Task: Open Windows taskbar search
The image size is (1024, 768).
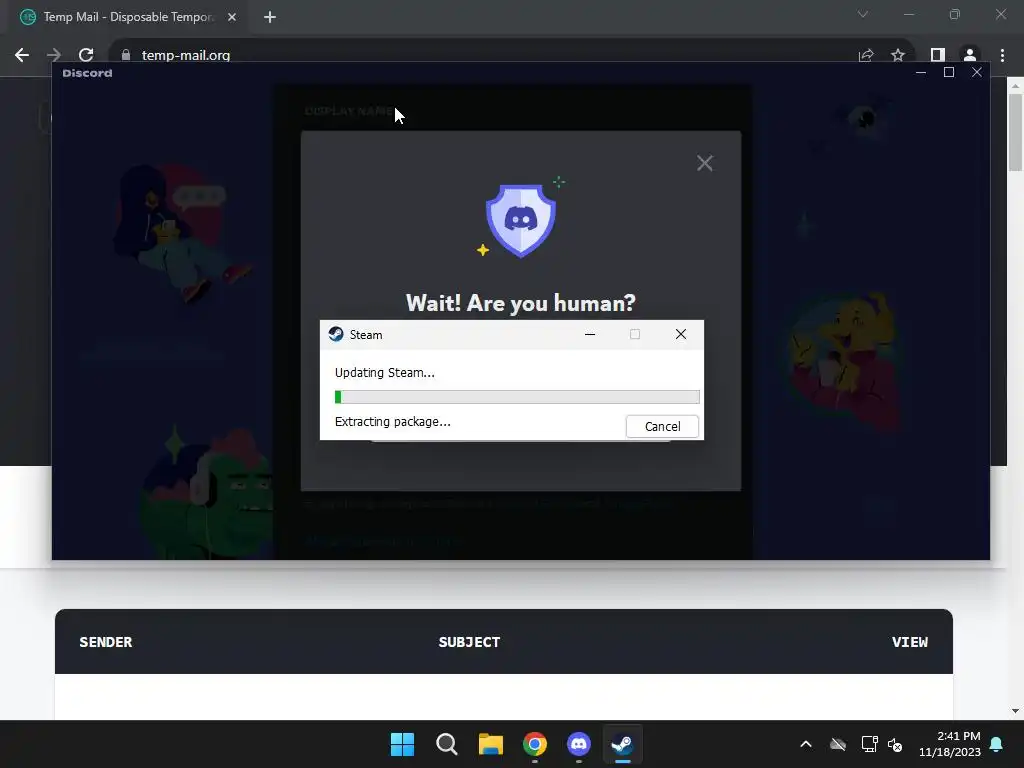Action: tap(447, 744)
